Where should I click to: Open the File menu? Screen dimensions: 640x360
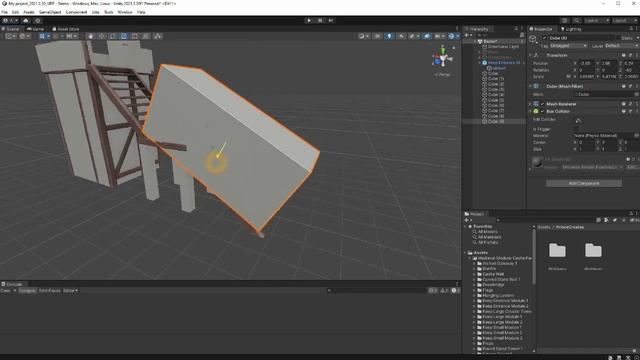tap(4, 12)
